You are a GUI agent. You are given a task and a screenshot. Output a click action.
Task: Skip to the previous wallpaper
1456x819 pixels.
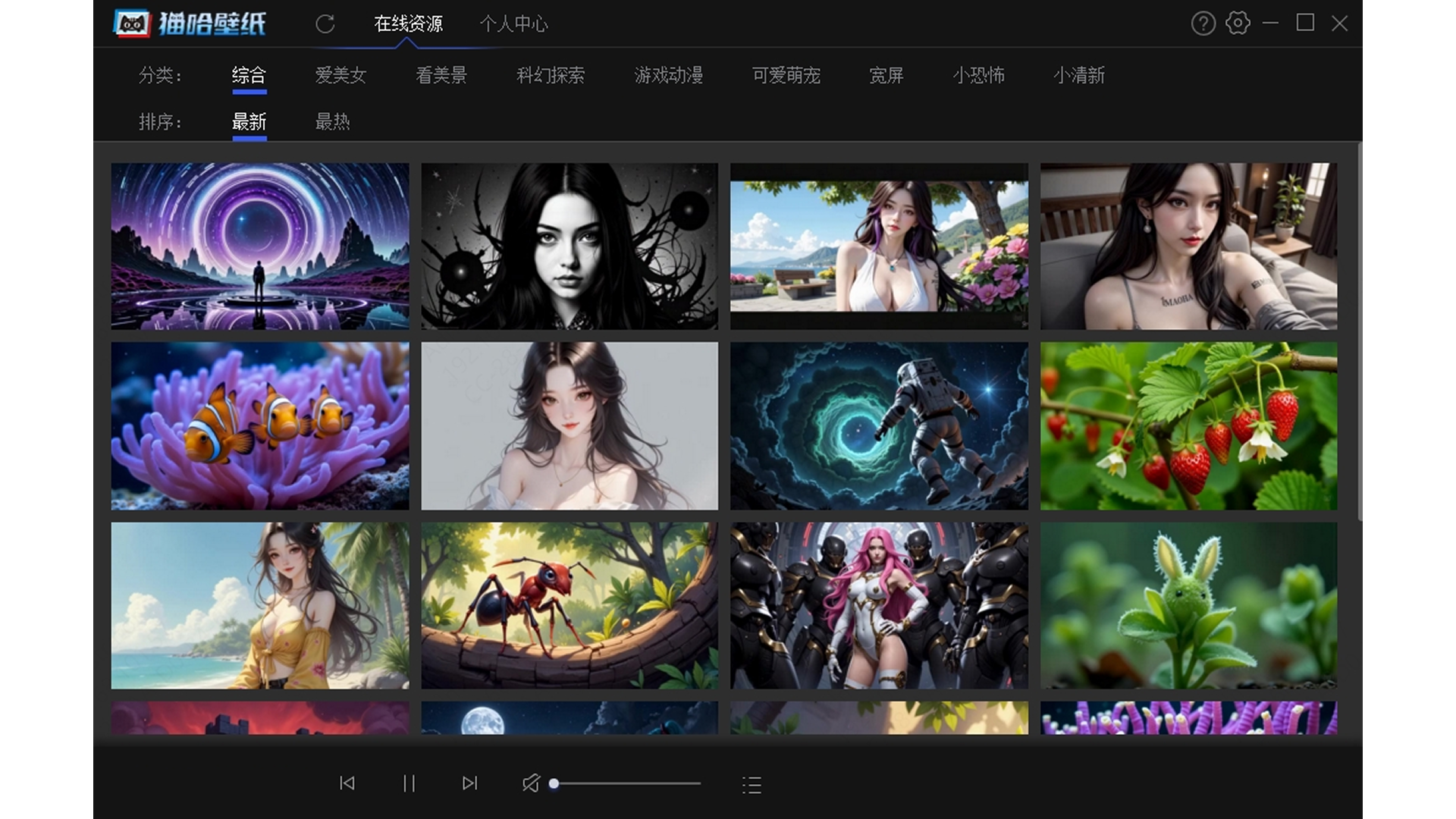tap(347, 783)
